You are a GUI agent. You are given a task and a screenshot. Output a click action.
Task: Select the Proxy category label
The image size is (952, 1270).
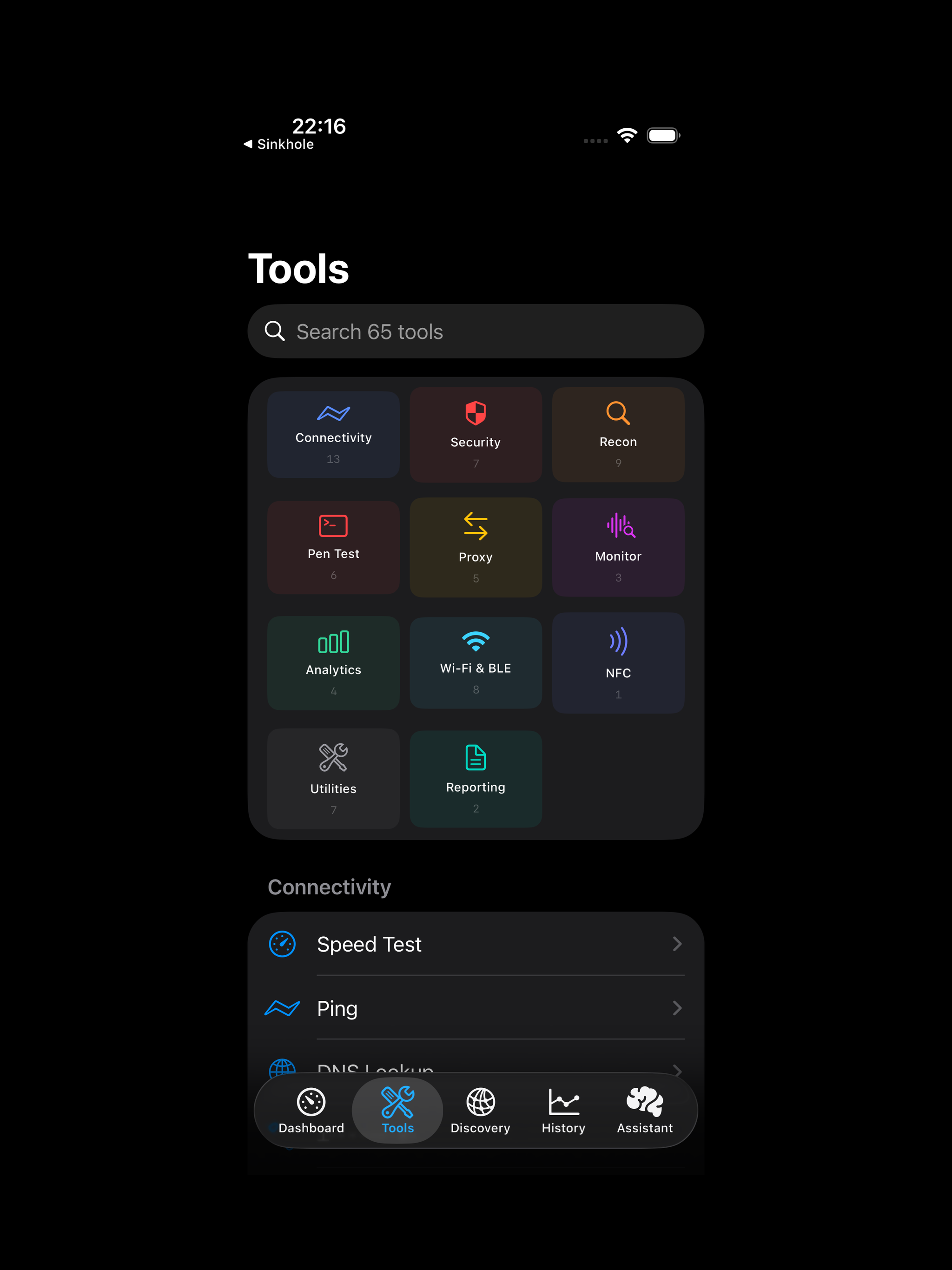(x=476, y=557)
